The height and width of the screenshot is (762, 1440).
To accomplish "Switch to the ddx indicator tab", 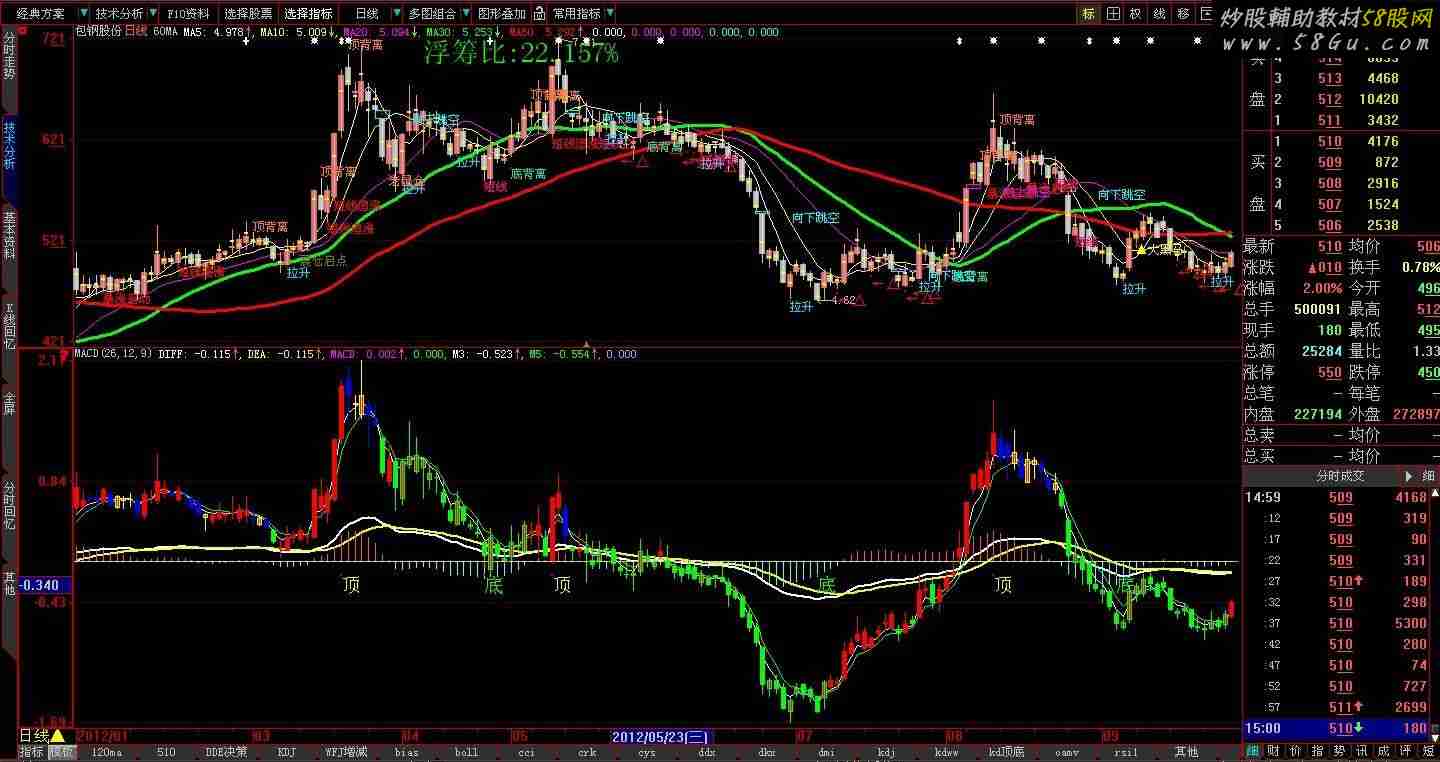I will coord(706,752).
